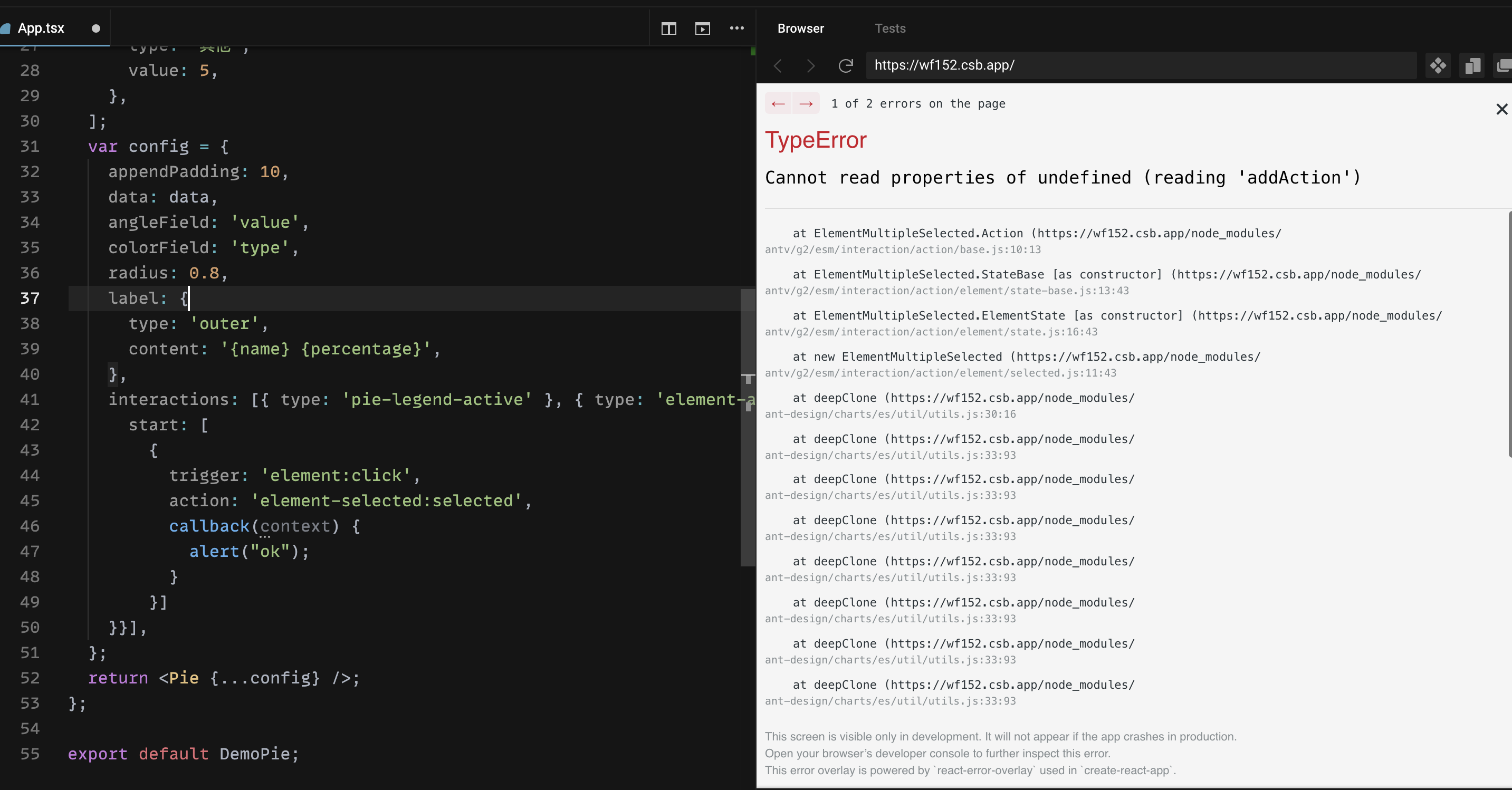Click the alert("ok"); line
Image resolution: width=1512 pixels, height=790 pixels.
pyautogui.click(x=249, y=551)
